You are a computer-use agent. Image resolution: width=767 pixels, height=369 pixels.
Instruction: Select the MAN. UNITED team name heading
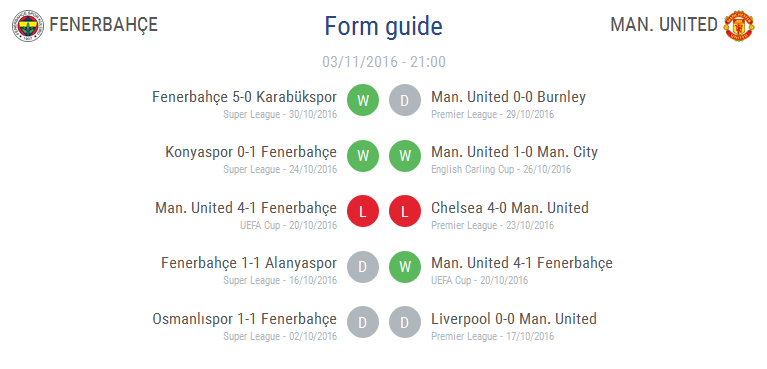664,24
